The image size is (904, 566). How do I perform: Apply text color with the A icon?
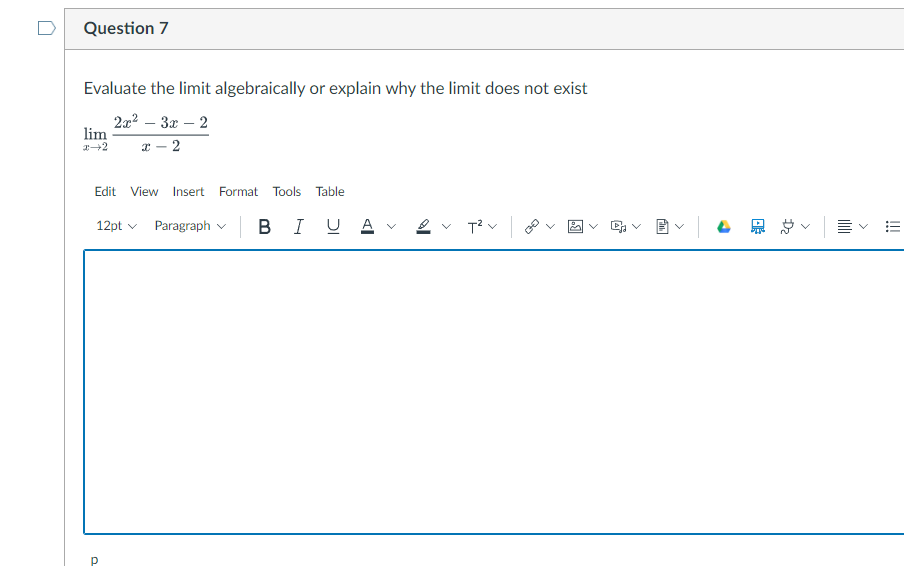pyautogui.click(x=367, y=227)
